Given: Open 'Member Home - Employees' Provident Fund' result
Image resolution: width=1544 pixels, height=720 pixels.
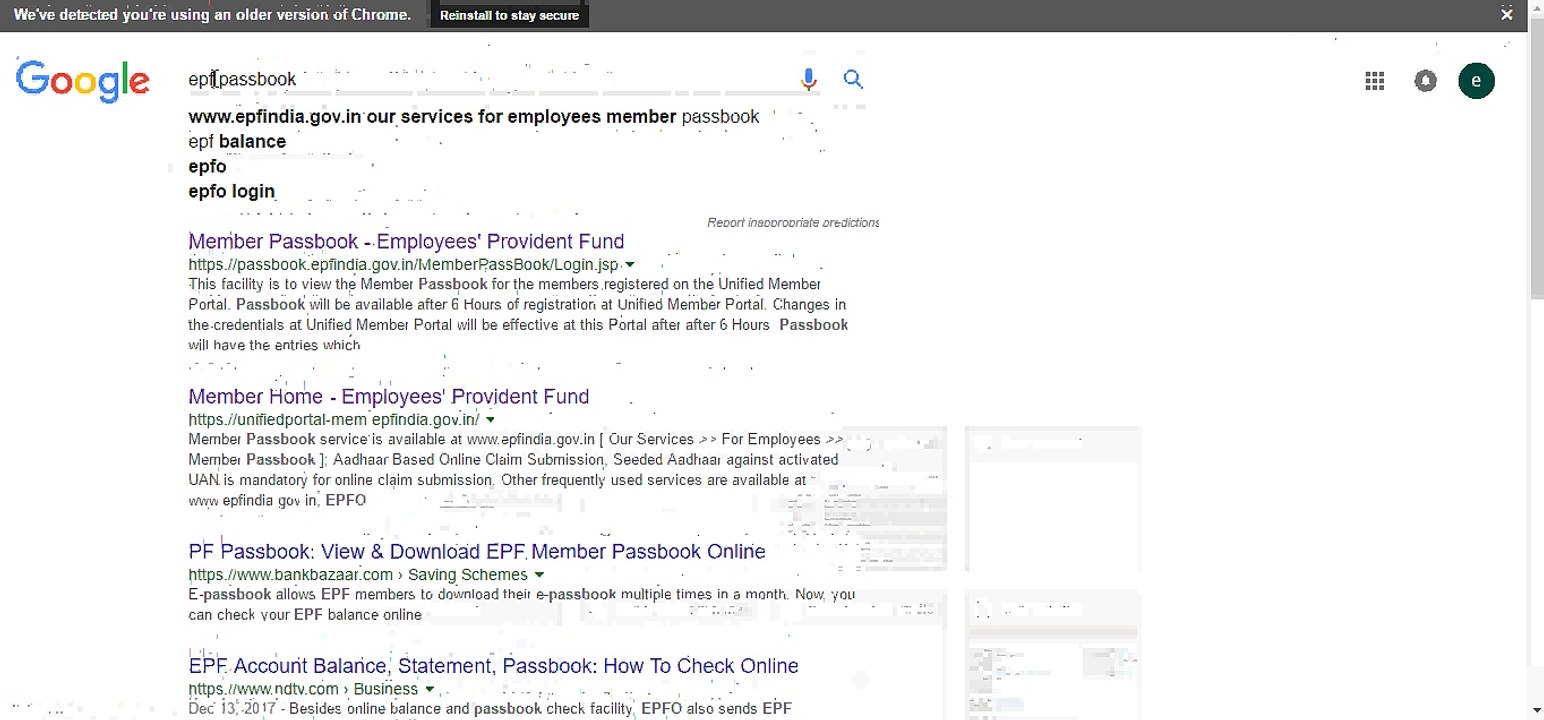Looking at the screenshot, I should (x=388, y=397).
